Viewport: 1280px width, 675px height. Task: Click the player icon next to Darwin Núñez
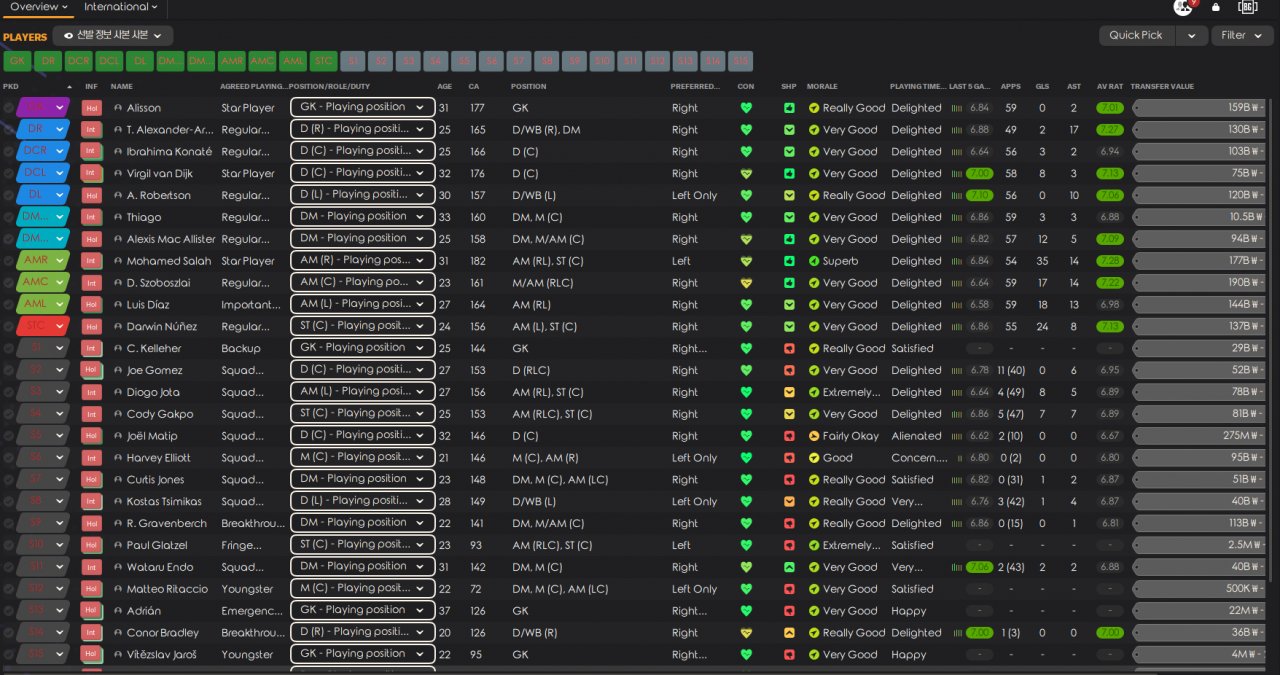pyautogui.click(x=116, y=327)
